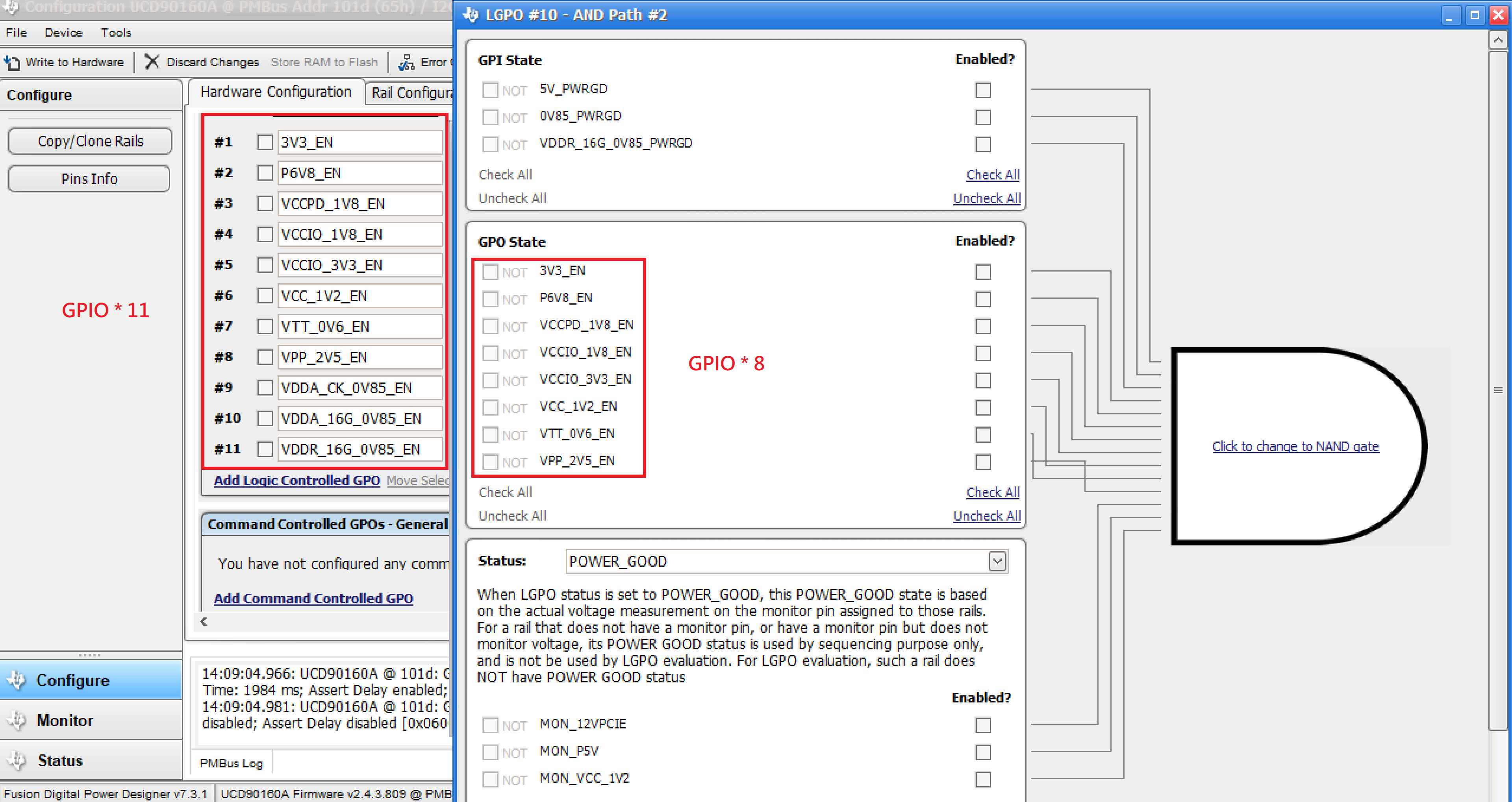This screenshot has width=1512, height=802.
Task: Tick the #4 VCCIO_1V8_EN GPO checkbox
Action: tap(265, 235)
